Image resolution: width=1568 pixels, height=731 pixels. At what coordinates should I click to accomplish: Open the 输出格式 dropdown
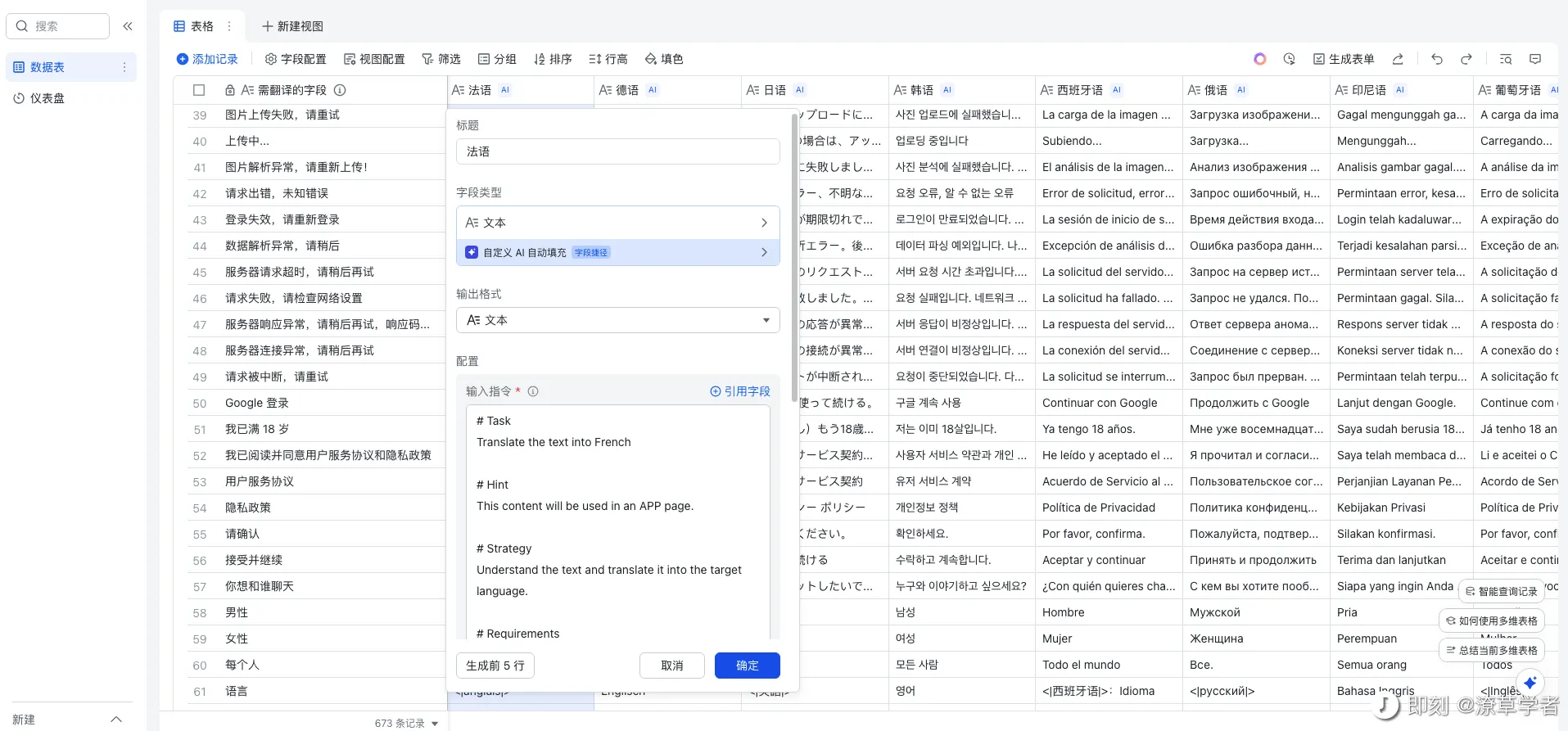pos(617,320)
